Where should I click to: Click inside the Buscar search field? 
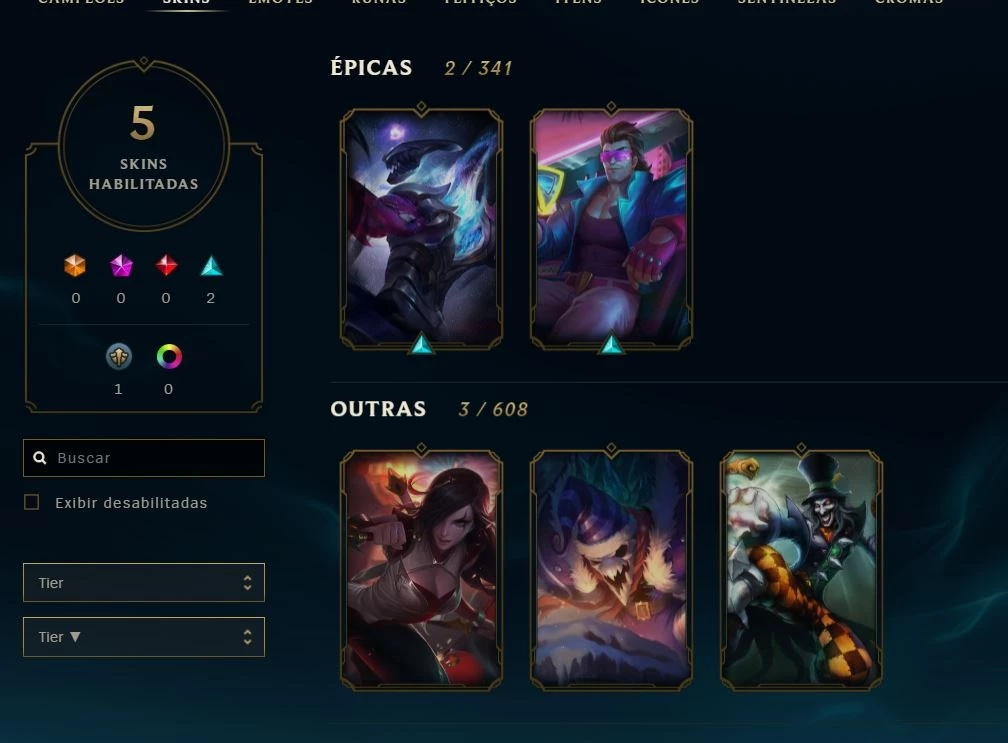(144, 458)
